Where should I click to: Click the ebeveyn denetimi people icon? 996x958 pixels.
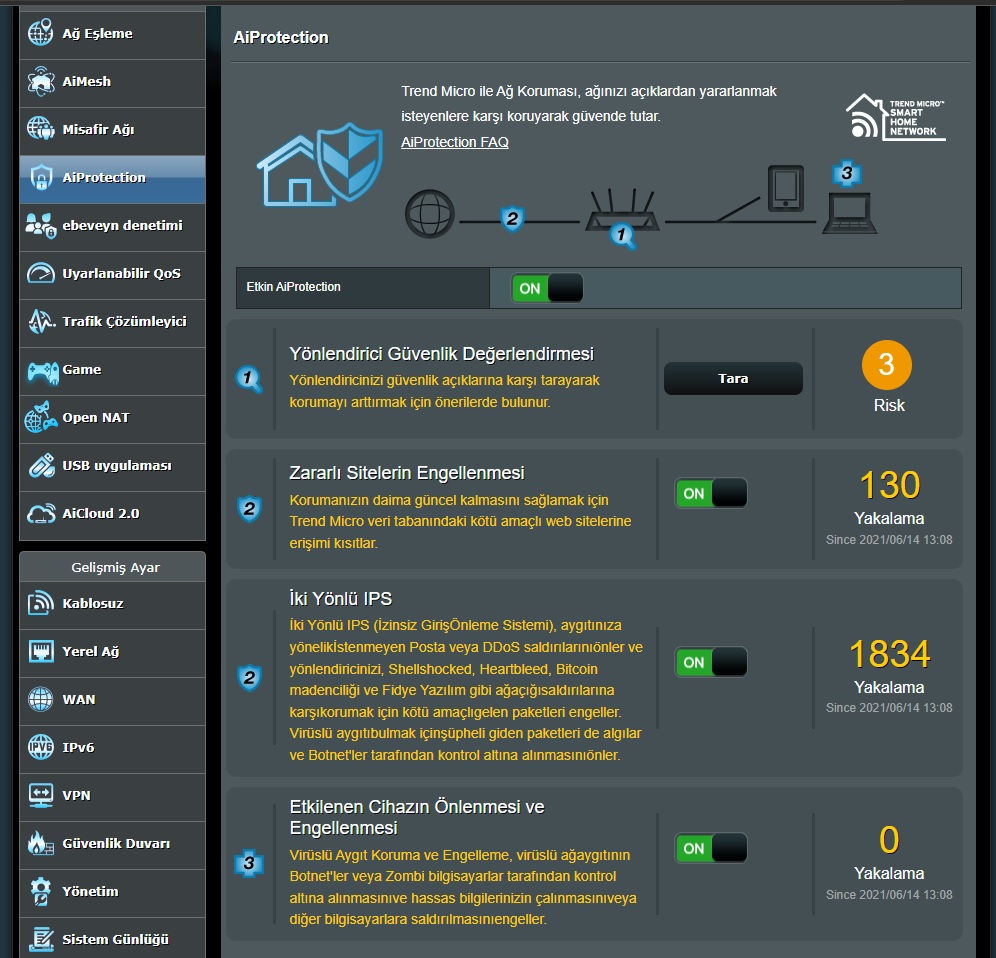point(41,226)
